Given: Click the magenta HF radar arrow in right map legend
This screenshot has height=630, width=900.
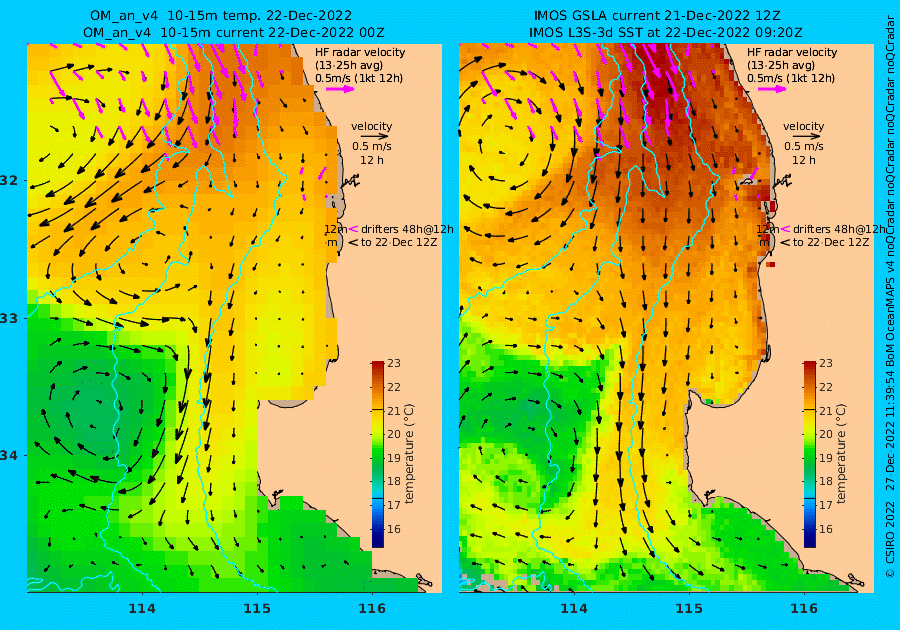Looking at the screenshot, I should tap(772, 89).
